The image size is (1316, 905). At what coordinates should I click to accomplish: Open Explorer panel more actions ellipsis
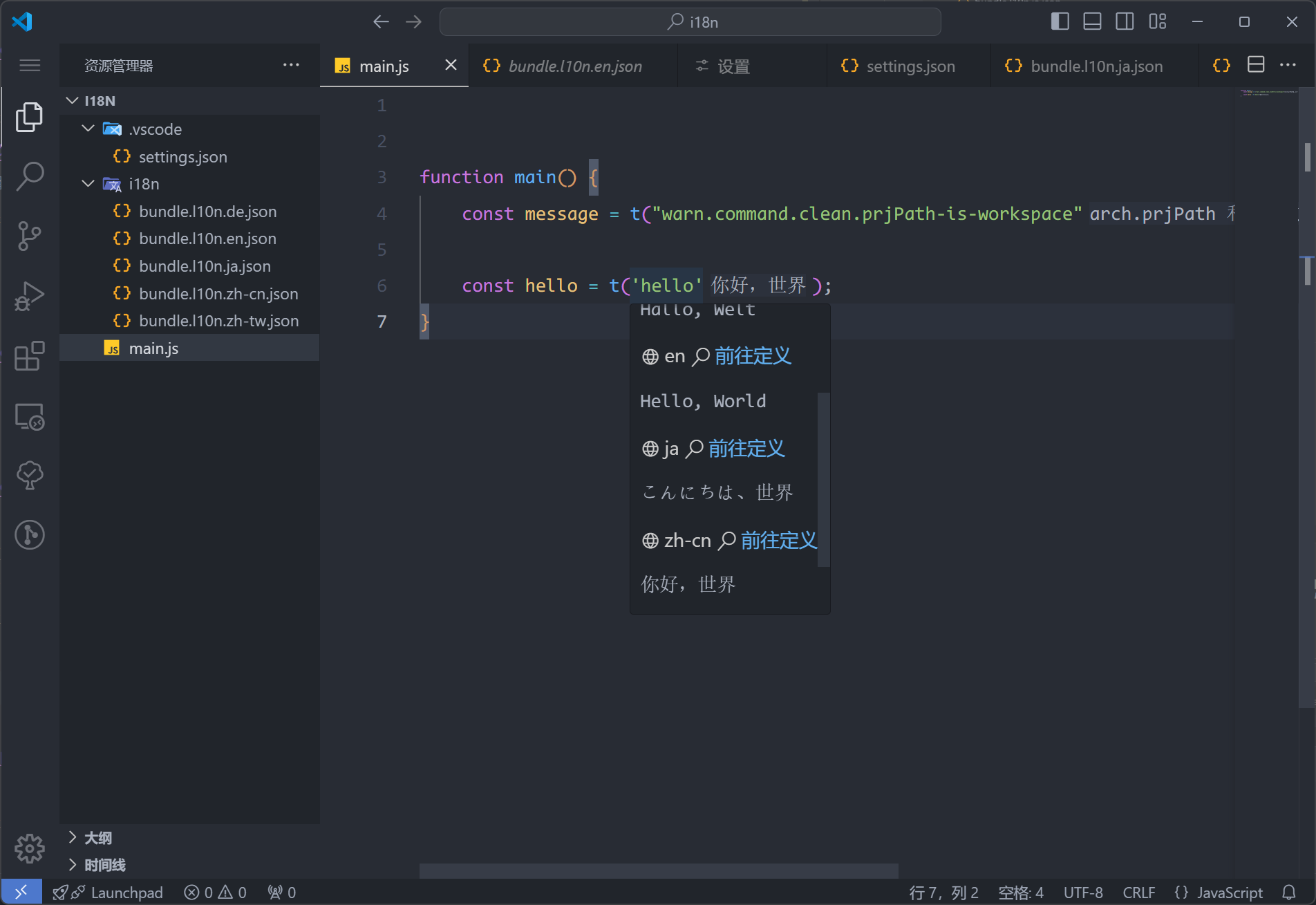tap(291, 66)
